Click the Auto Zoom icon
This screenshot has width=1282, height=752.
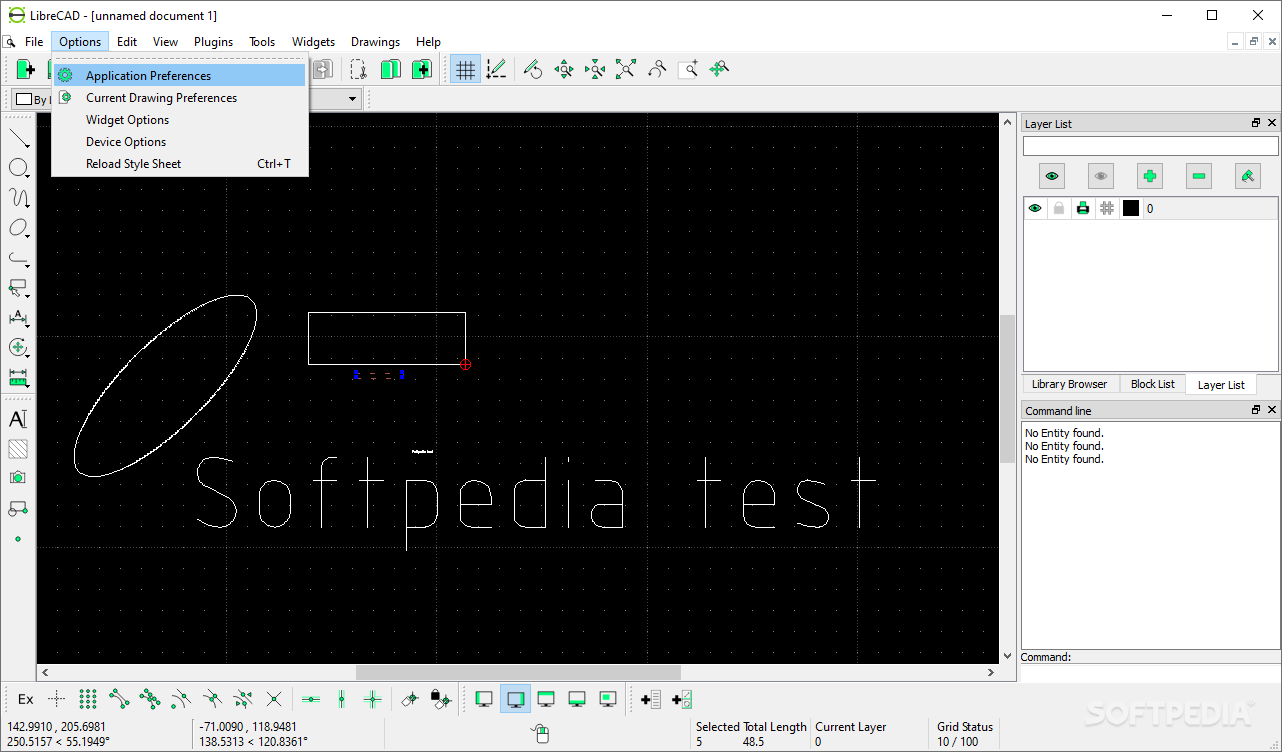click(626, 69)
